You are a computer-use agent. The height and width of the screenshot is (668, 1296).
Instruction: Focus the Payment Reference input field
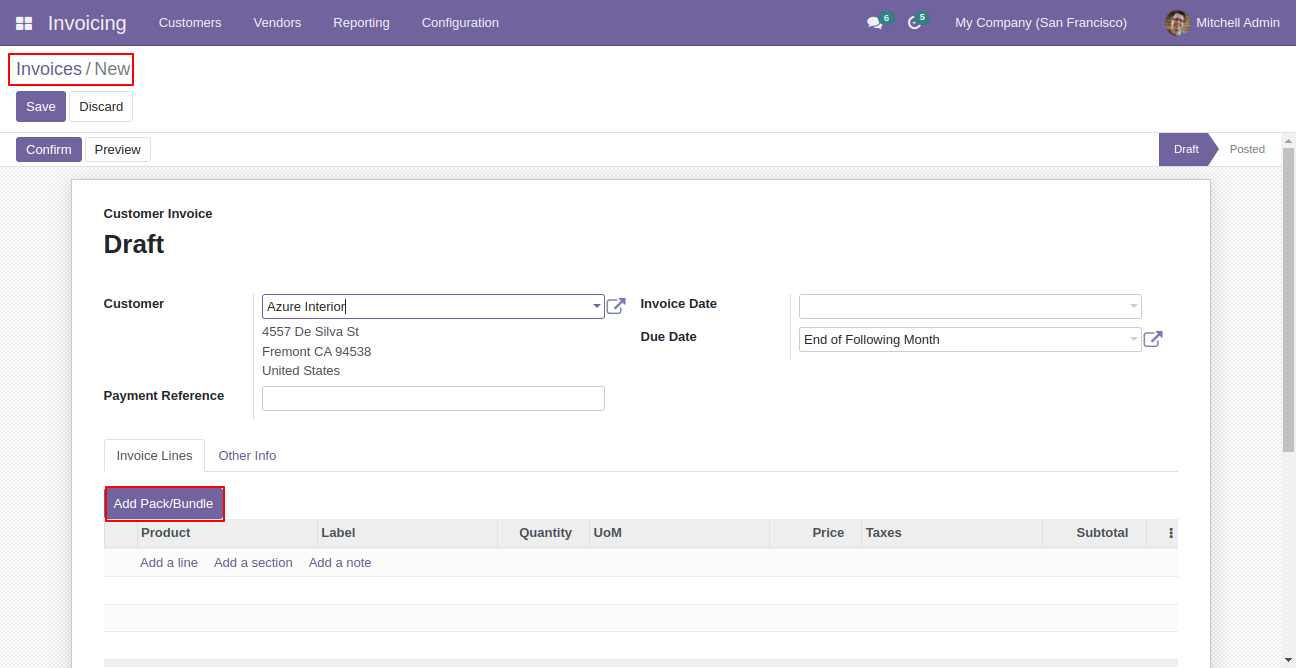pyautogui.click(x=433, y=398)
